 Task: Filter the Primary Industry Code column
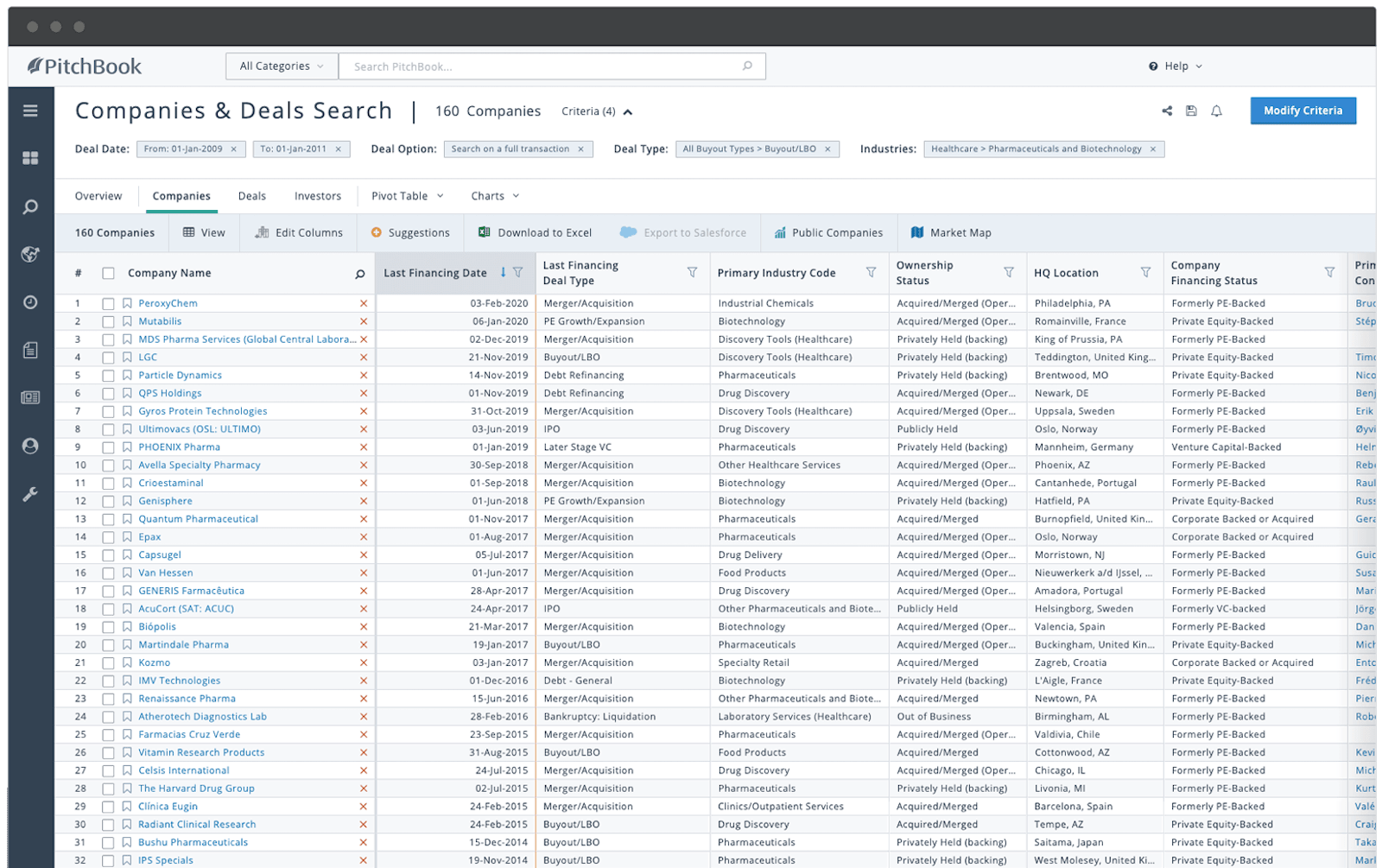tap(871, 272)
